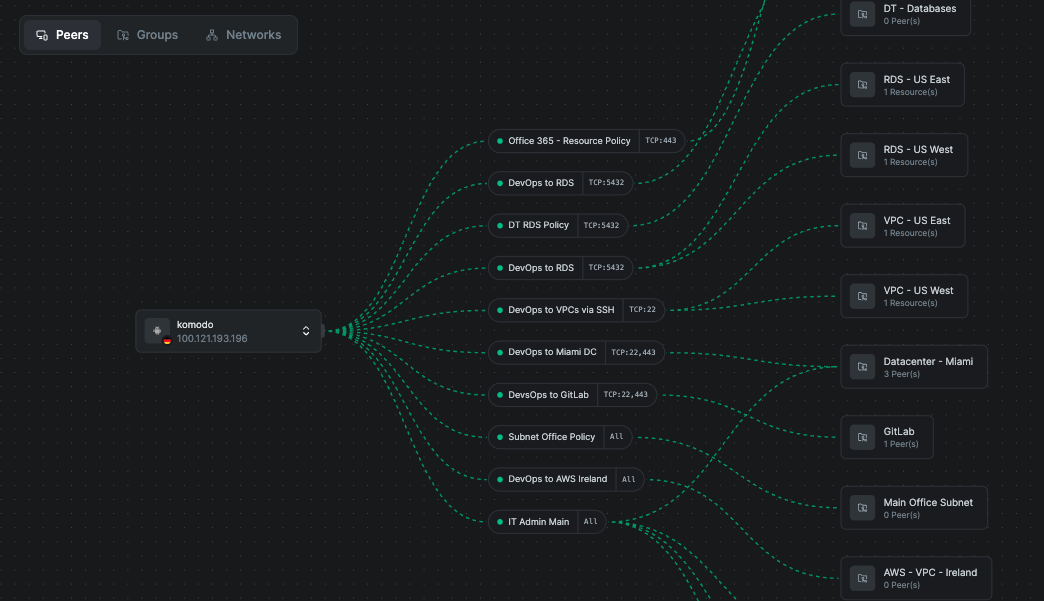Click the GitLab group icon

[x=862, y=437]
